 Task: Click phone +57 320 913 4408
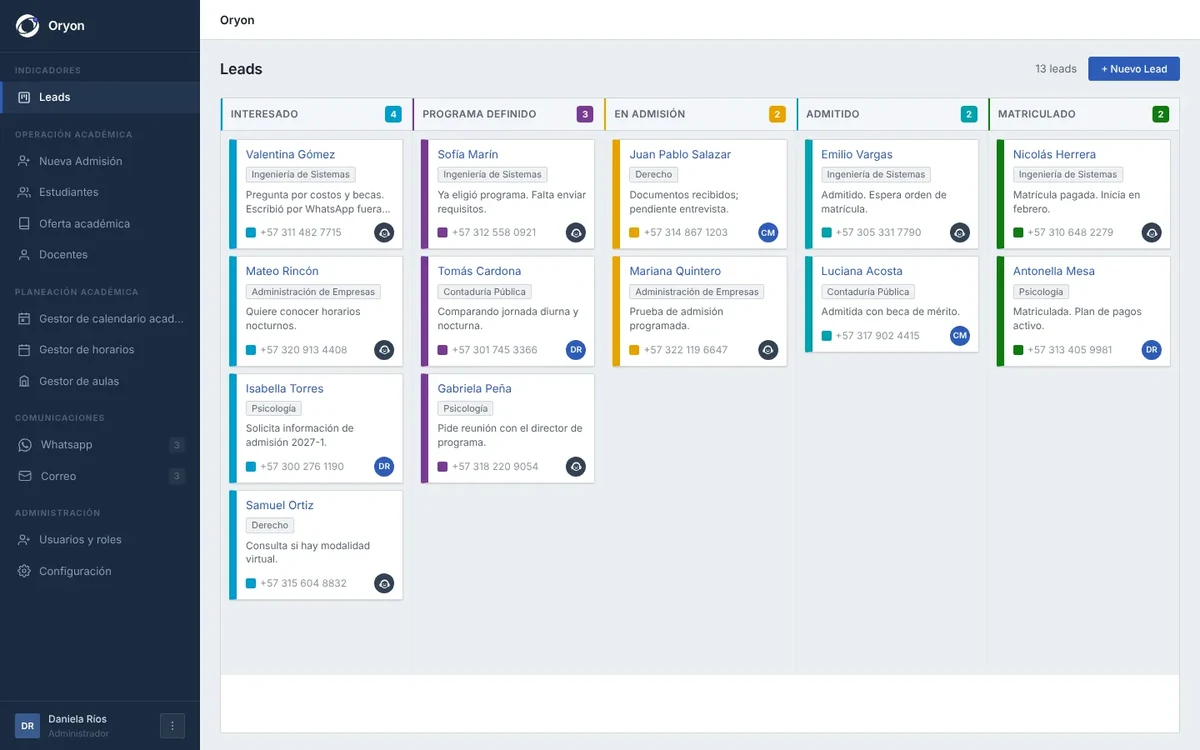pyautogui.click(x=304, y=350)
